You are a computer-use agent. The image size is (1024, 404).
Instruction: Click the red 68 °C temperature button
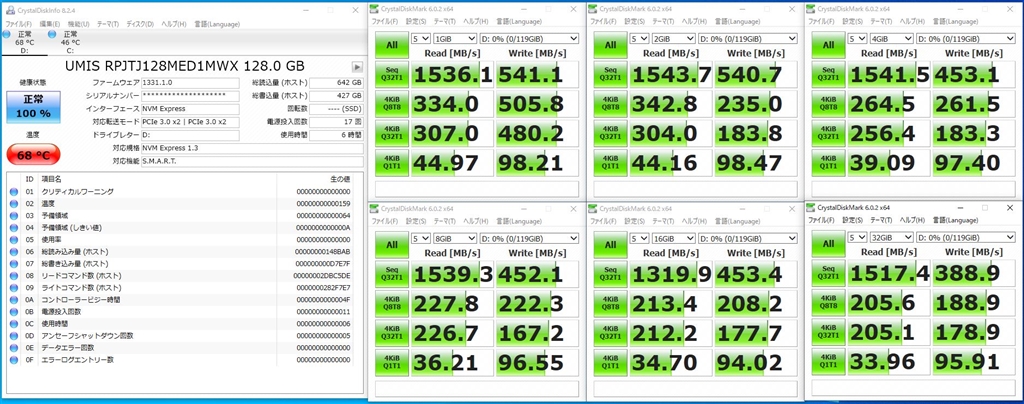(x=33, y=155)
